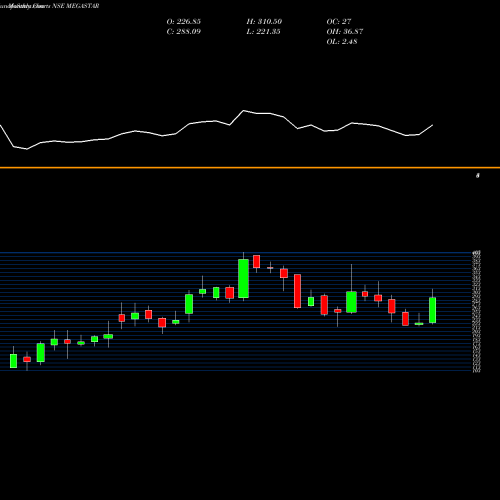Click the first green candlestick at the far left
The width and height of the screenshot is (500, 500).
click(x=13, y=361)
